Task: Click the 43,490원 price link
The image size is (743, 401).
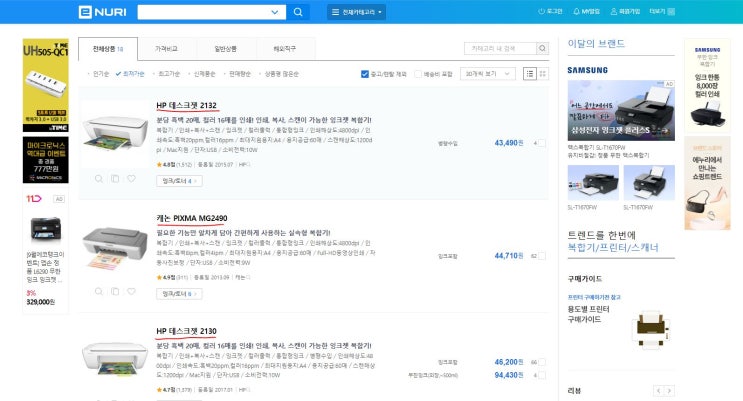Action: 509,143
